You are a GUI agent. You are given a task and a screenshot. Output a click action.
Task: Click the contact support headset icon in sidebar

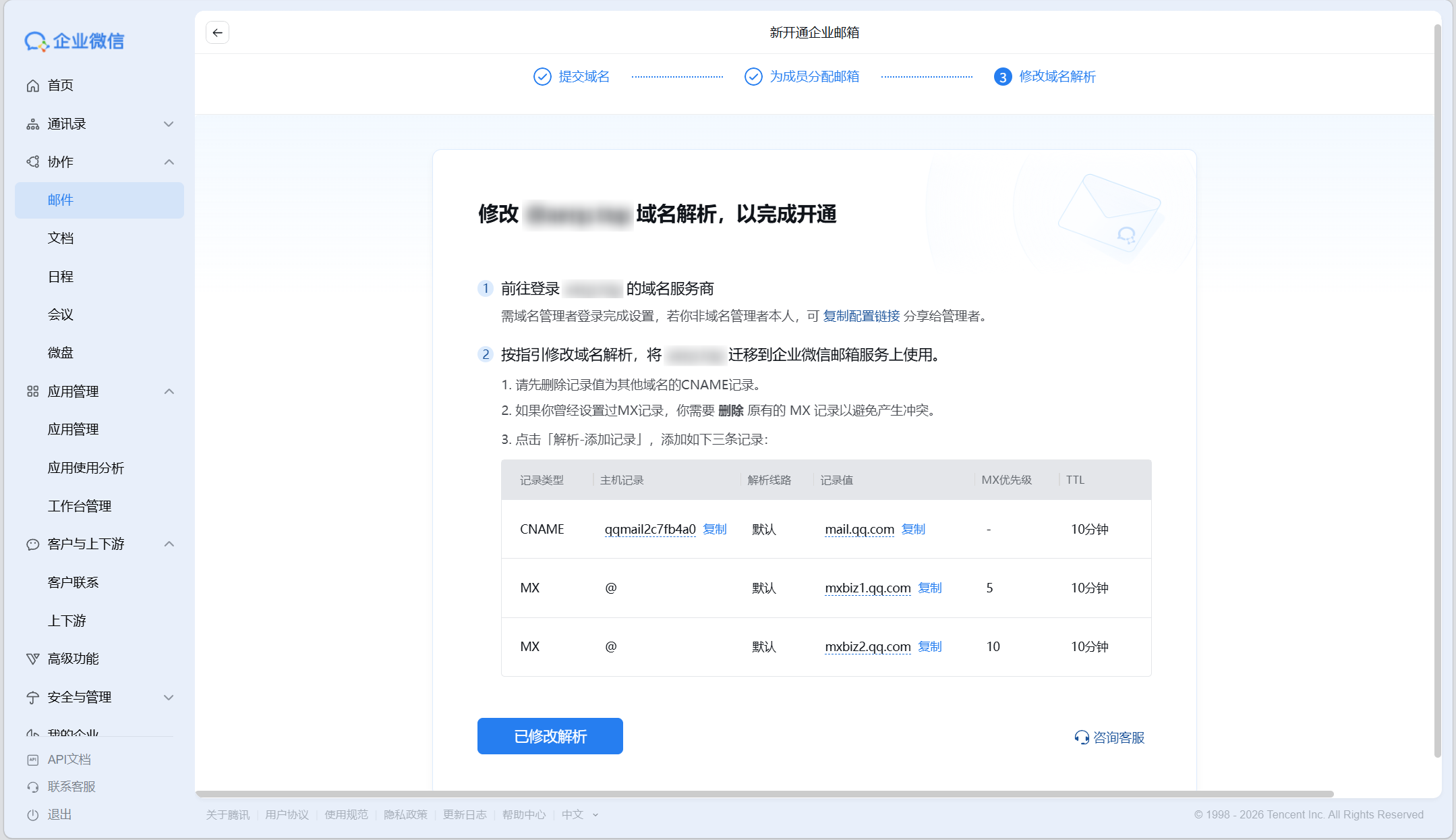pyautogui.click(x=32, y=787)
